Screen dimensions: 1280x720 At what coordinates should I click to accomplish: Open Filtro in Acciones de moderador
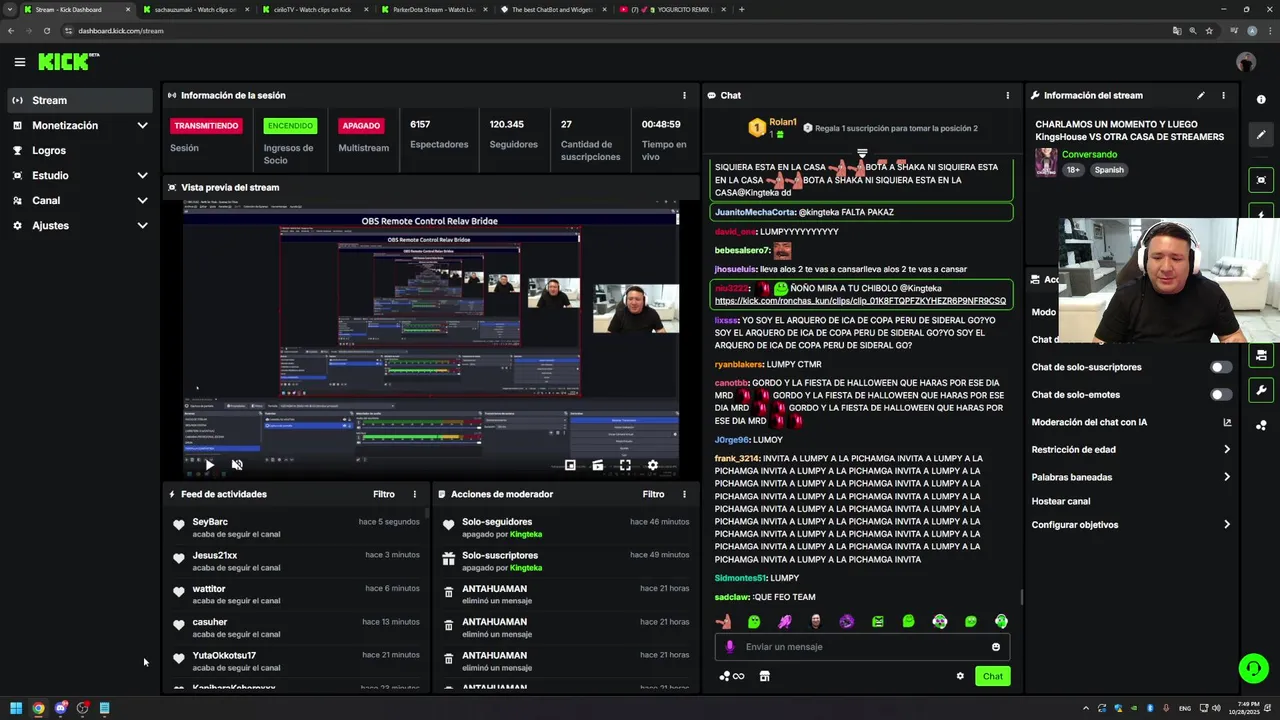pyautogui.click(x=653, y=494)
